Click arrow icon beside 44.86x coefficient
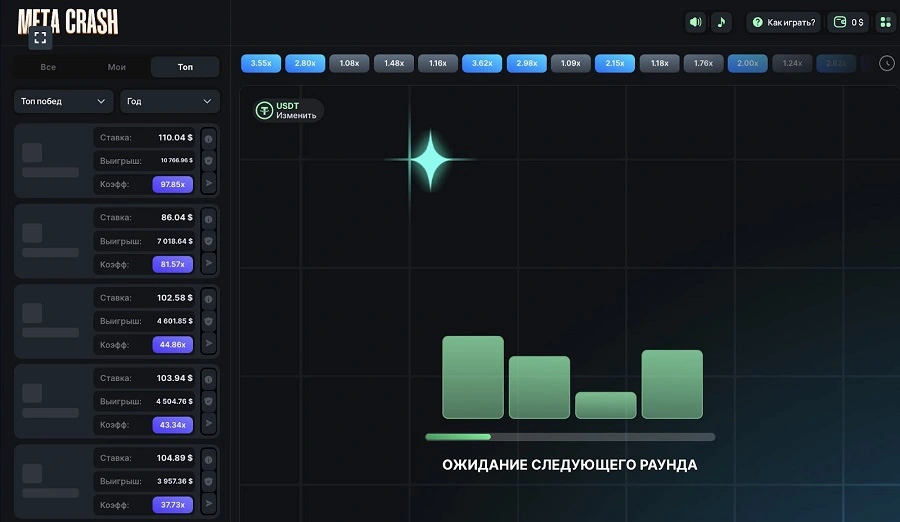This screenshot has width=900, height=522. [208, 343]
